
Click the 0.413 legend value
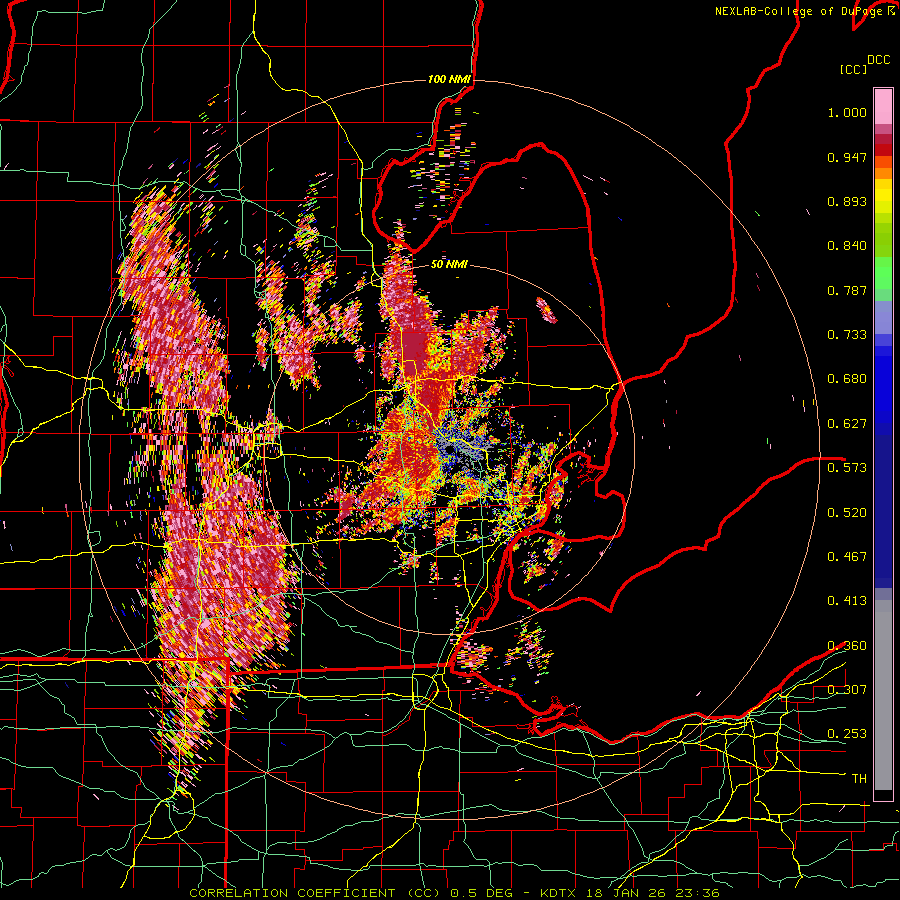pos(847,601)
